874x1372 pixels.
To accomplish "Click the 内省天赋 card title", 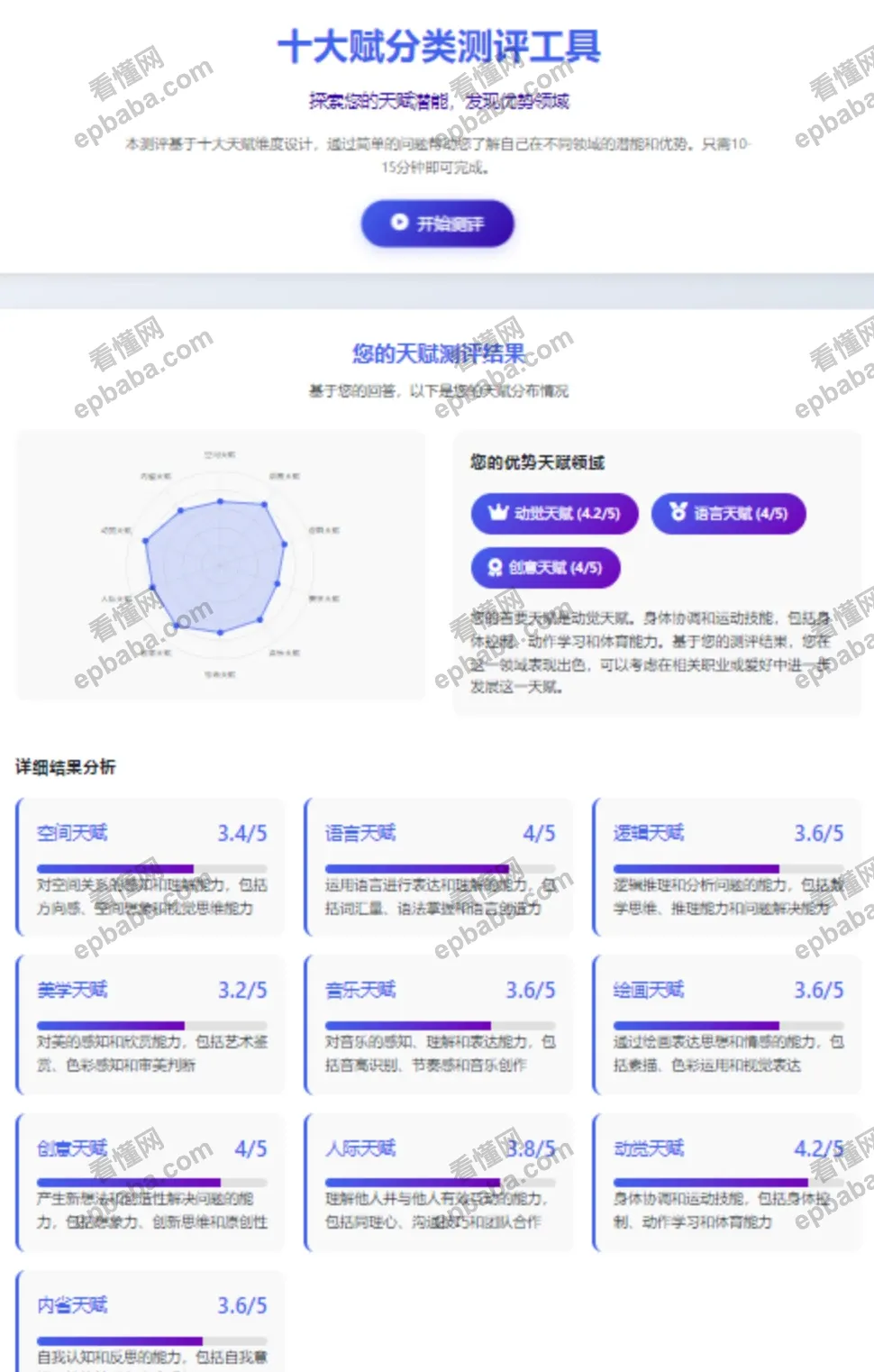I will (x=72, y=1304).
